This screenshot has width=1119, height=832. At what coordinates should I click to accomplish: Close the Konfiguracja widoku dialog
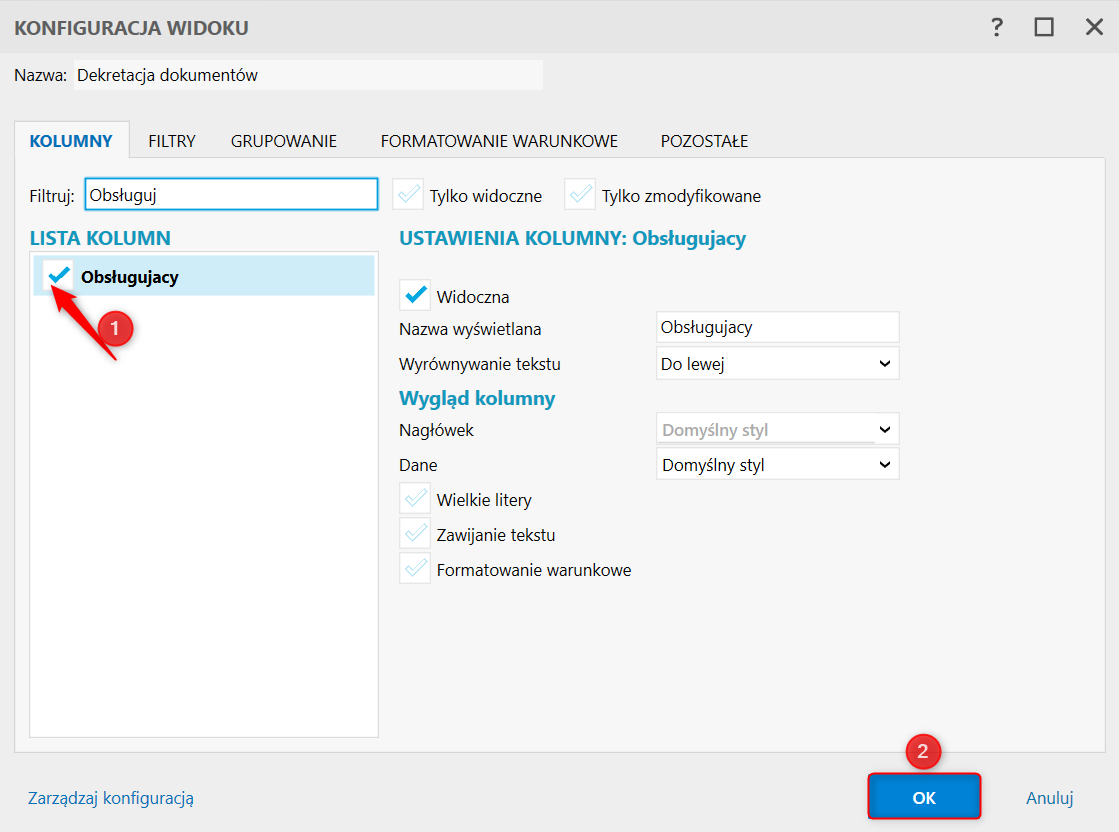click(1094, 27)
